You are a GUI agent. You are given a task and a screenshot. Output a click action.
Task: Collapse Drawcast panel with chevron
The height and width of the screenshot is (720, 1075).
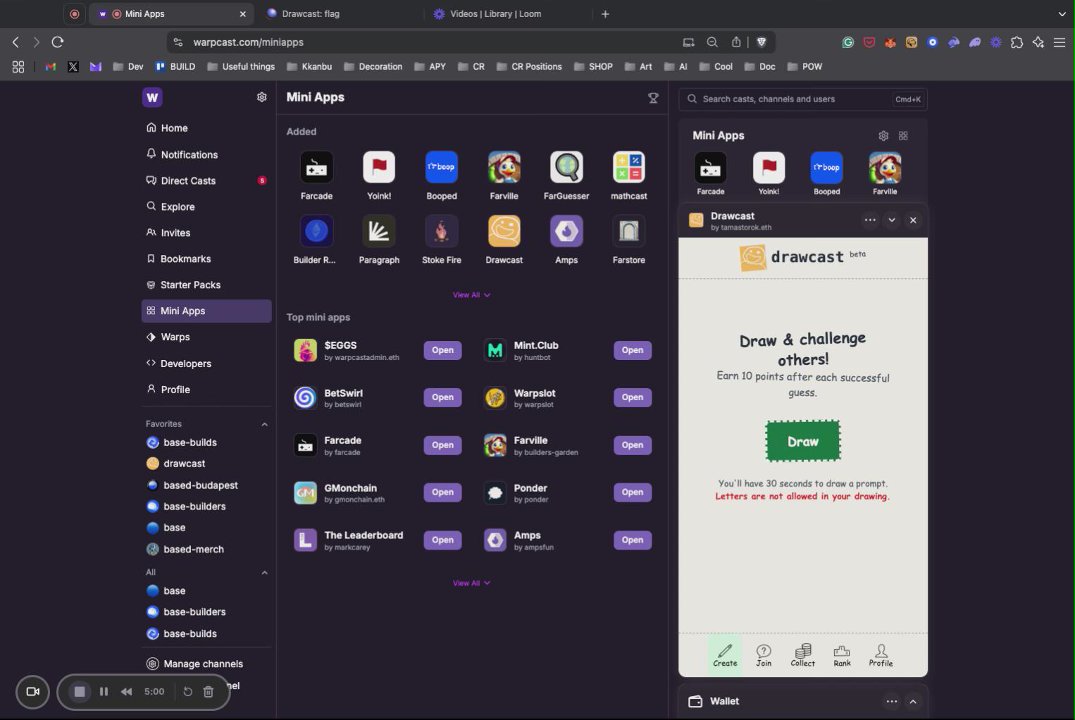[892, 220]
